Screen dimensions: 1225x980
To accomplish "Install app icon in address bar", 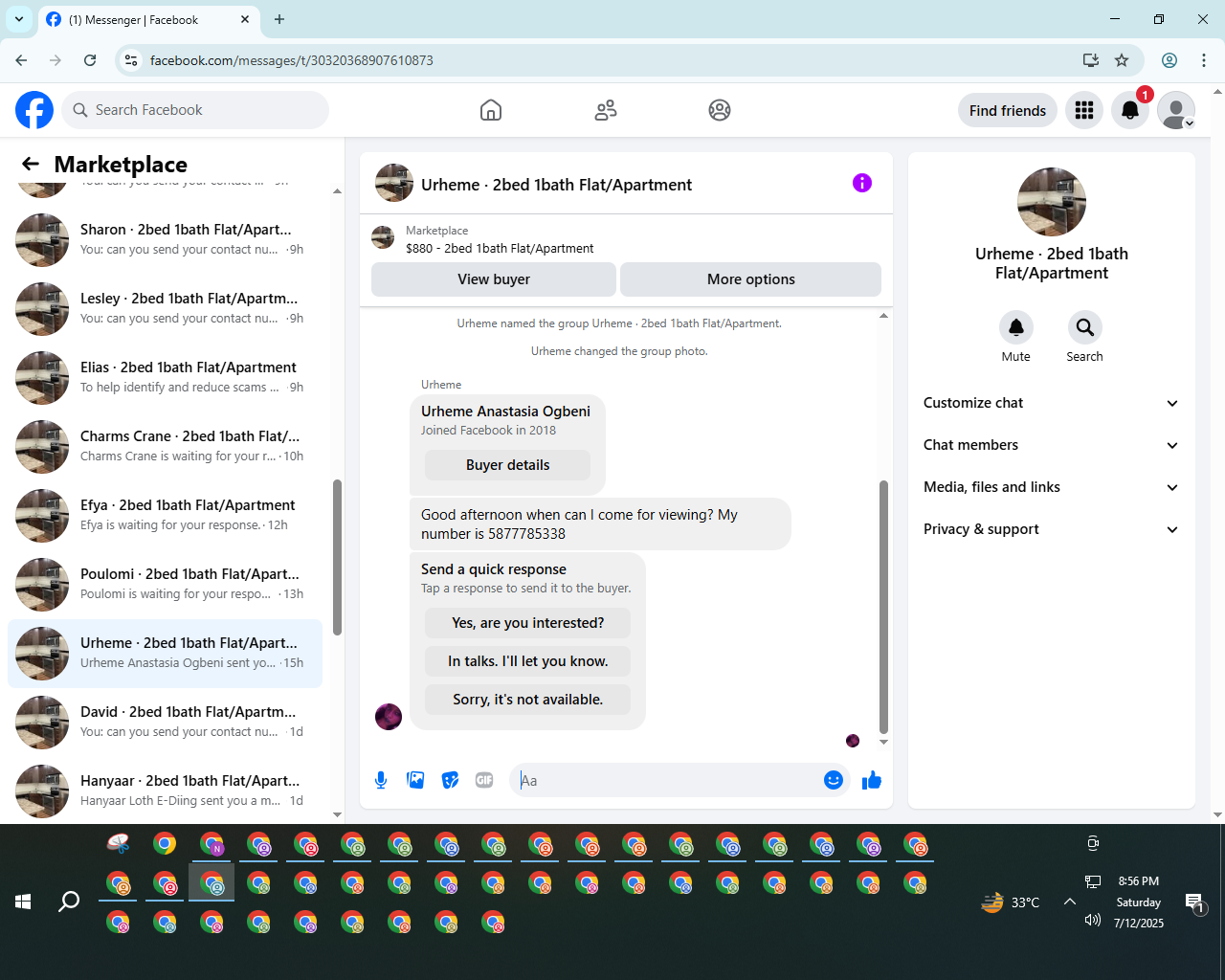I will (x=1091, y=60).
